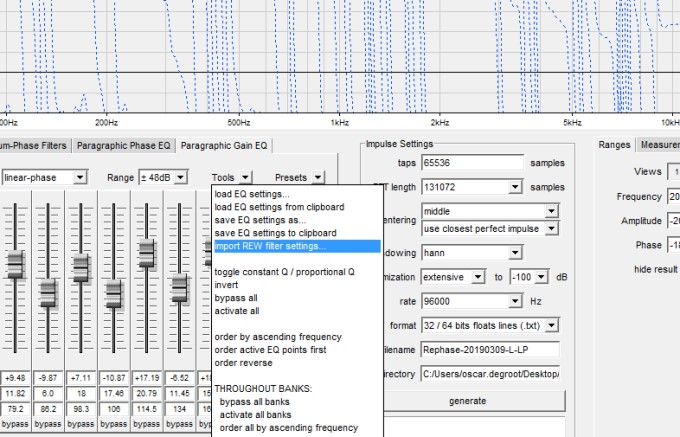This screenshot has height=437, width=680.
Task: Click save EQ settings as option
Action: 260,220
